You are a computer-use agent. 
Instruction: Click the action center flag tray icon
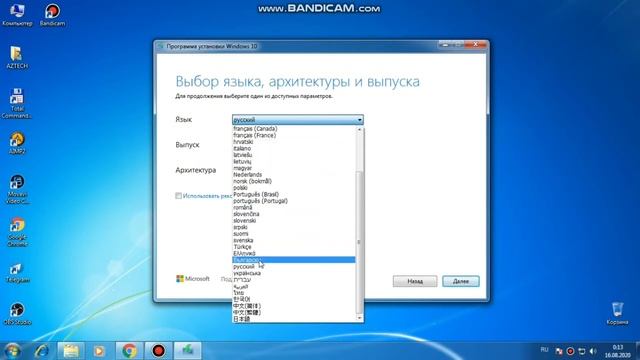[x=559, y=351]
